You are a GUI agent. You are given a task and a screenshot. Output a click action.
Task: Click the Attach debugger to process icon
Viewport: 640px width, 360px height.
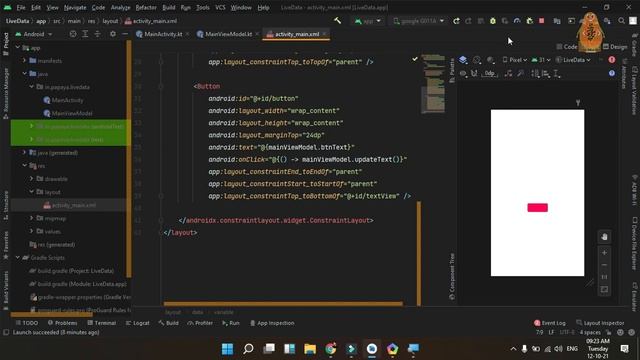coord(529,21)
